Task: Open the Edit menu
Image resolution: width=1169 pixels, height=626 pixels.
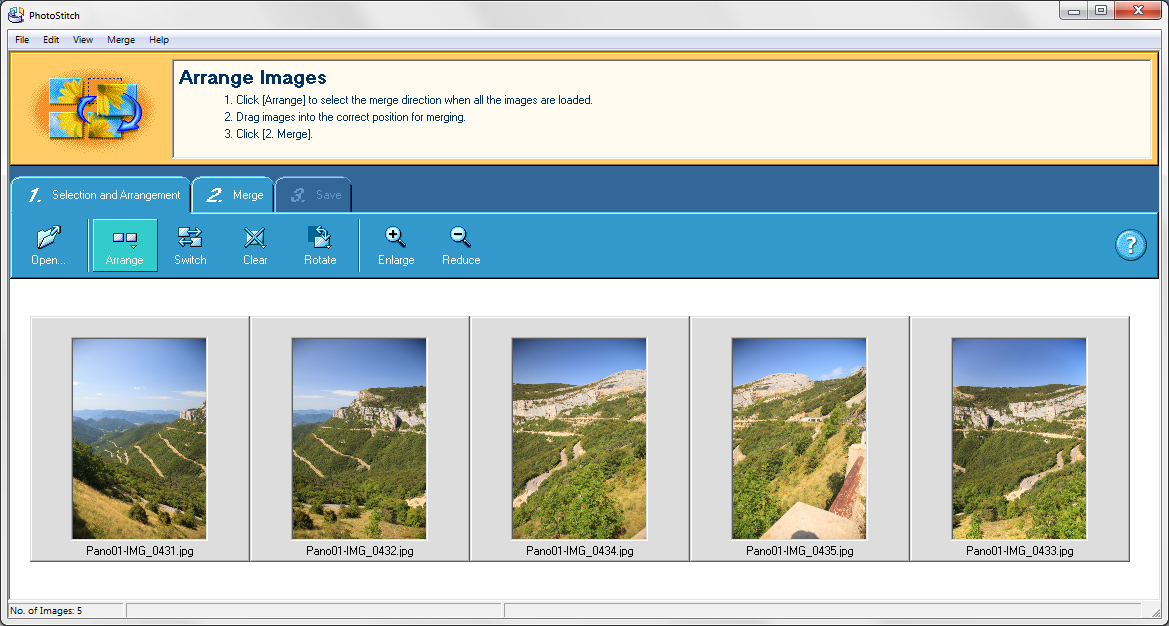Action: tap(51, 40)
